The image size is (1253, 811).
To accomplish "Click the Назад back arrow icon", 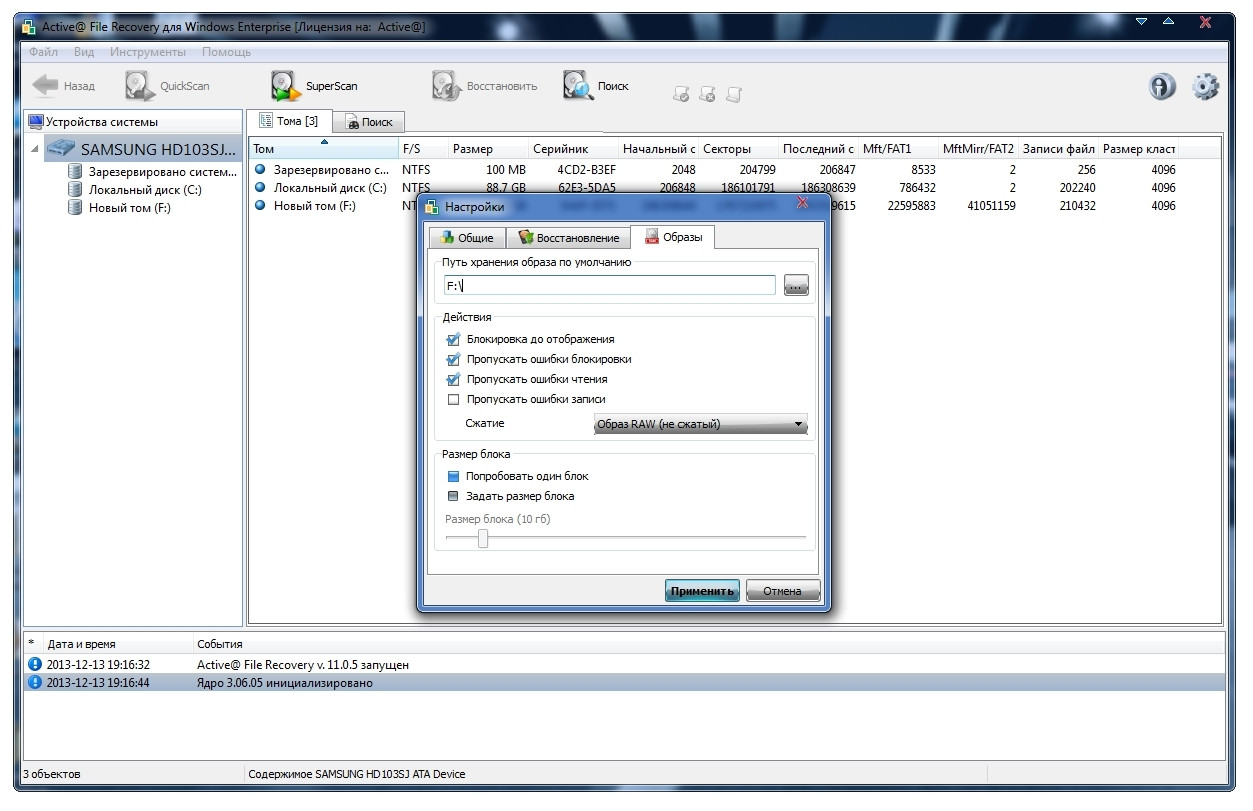I will point(45,86).
